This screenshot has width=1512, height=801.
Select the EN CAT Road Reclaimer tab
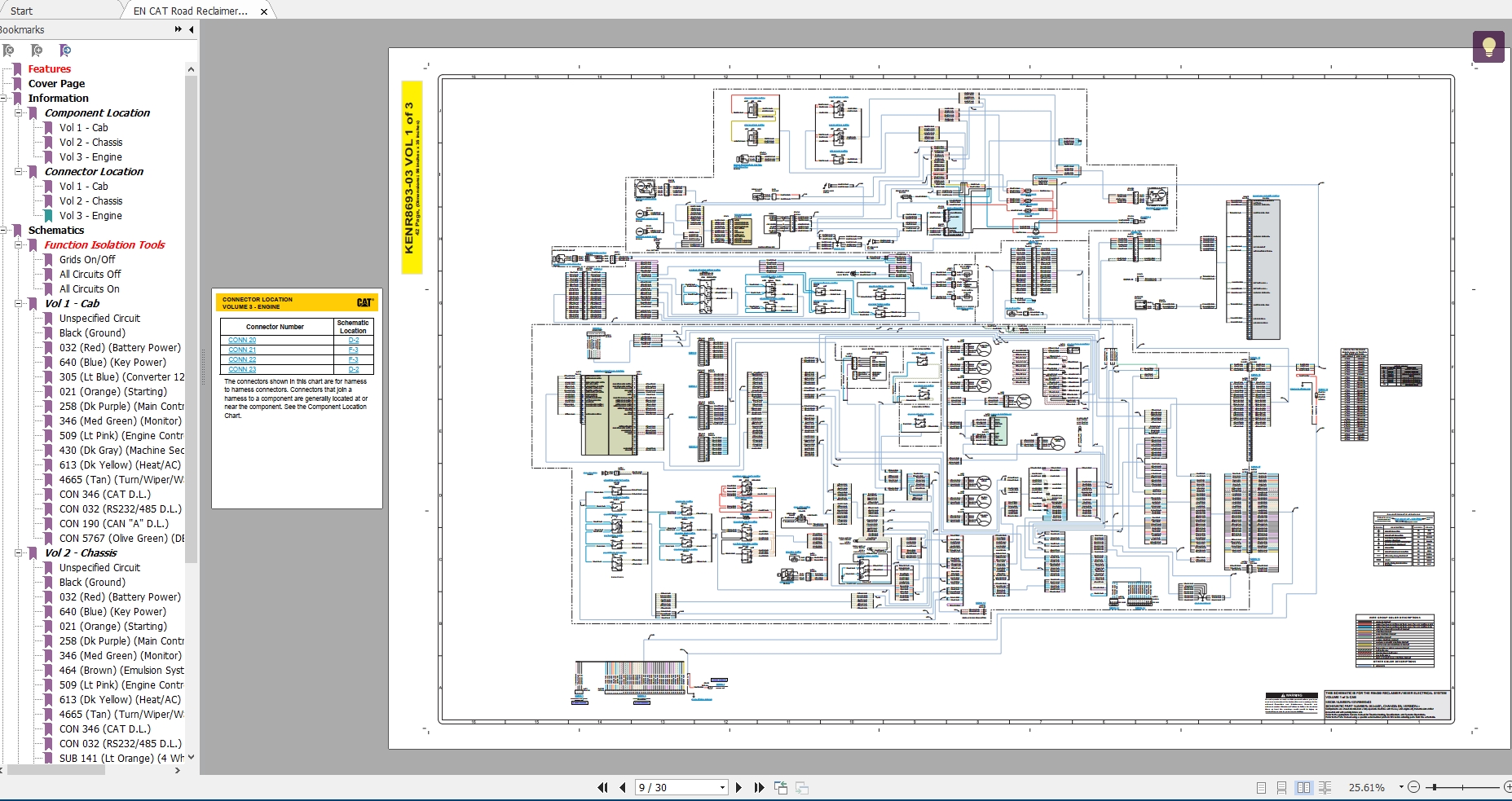[x=190, y=11]
